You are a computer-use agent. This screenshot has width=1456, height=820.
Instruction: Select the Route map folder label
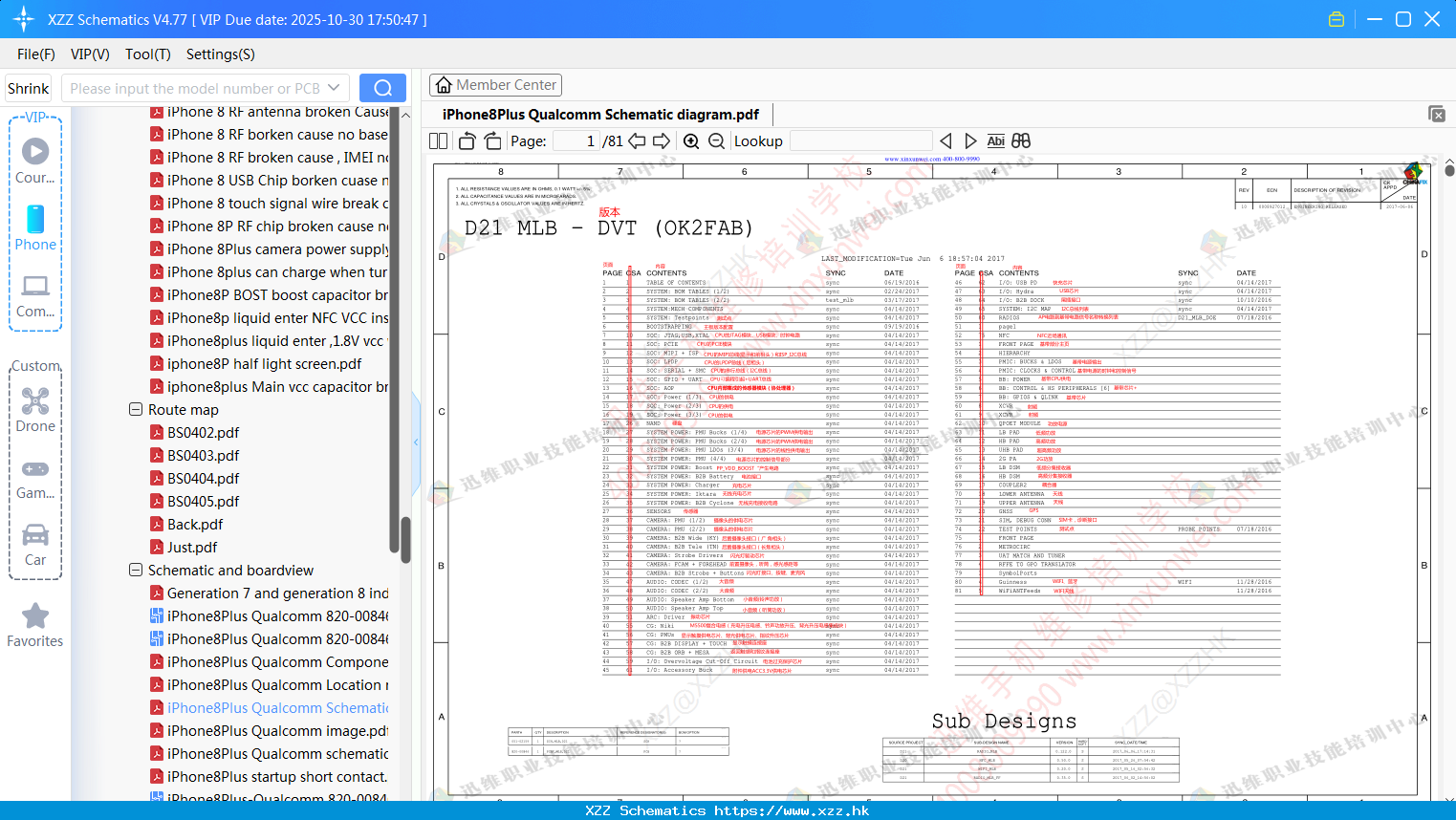184,409
